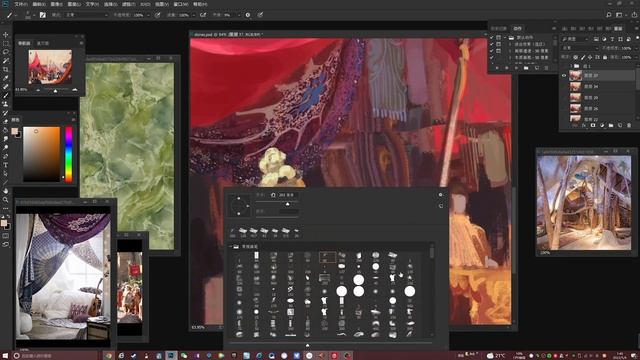The image size is (640, 360).
Task: Select the Move tool
Action: [6, 35]
